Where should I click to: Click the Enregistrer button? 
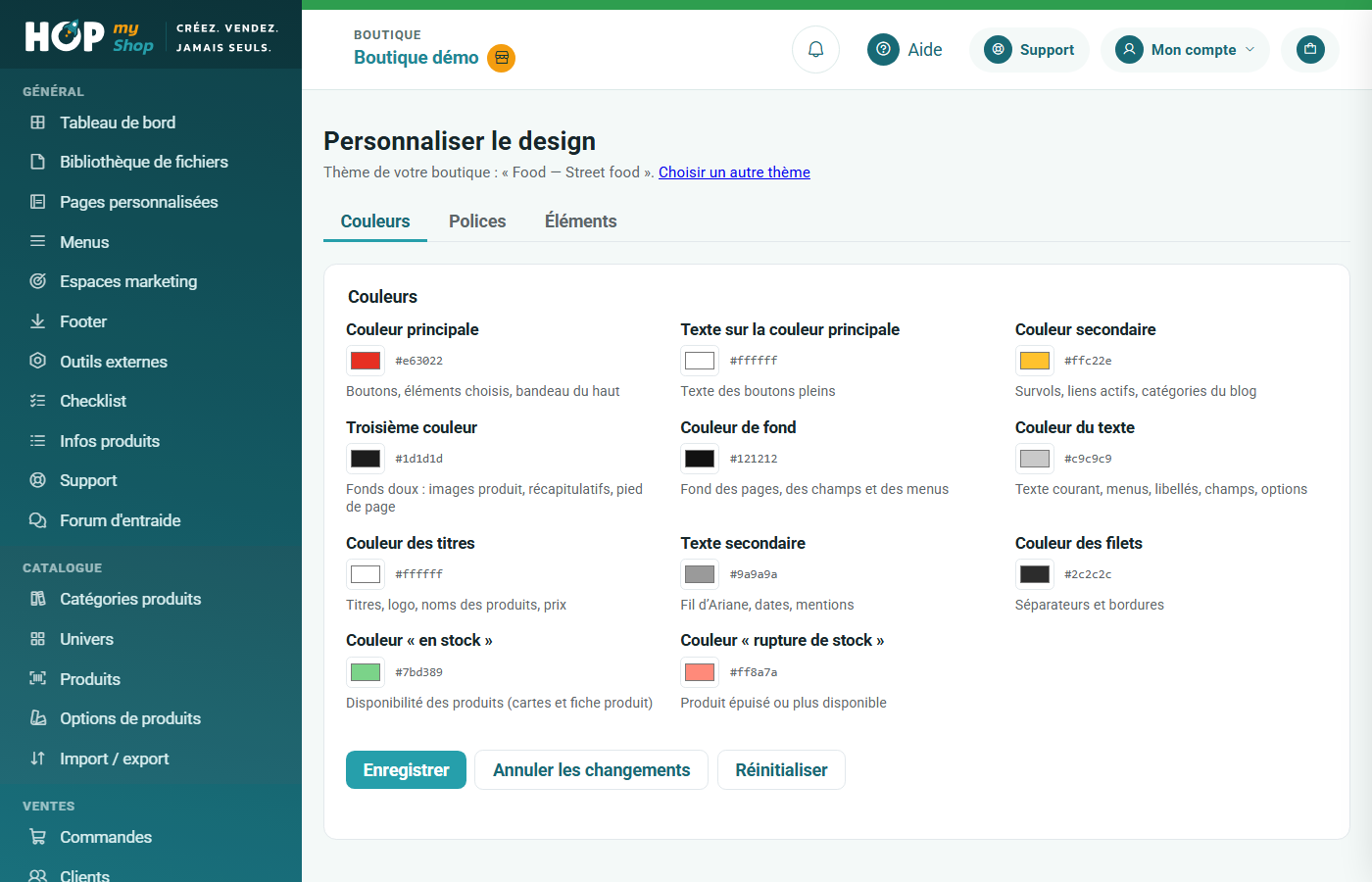coord(406,769)
